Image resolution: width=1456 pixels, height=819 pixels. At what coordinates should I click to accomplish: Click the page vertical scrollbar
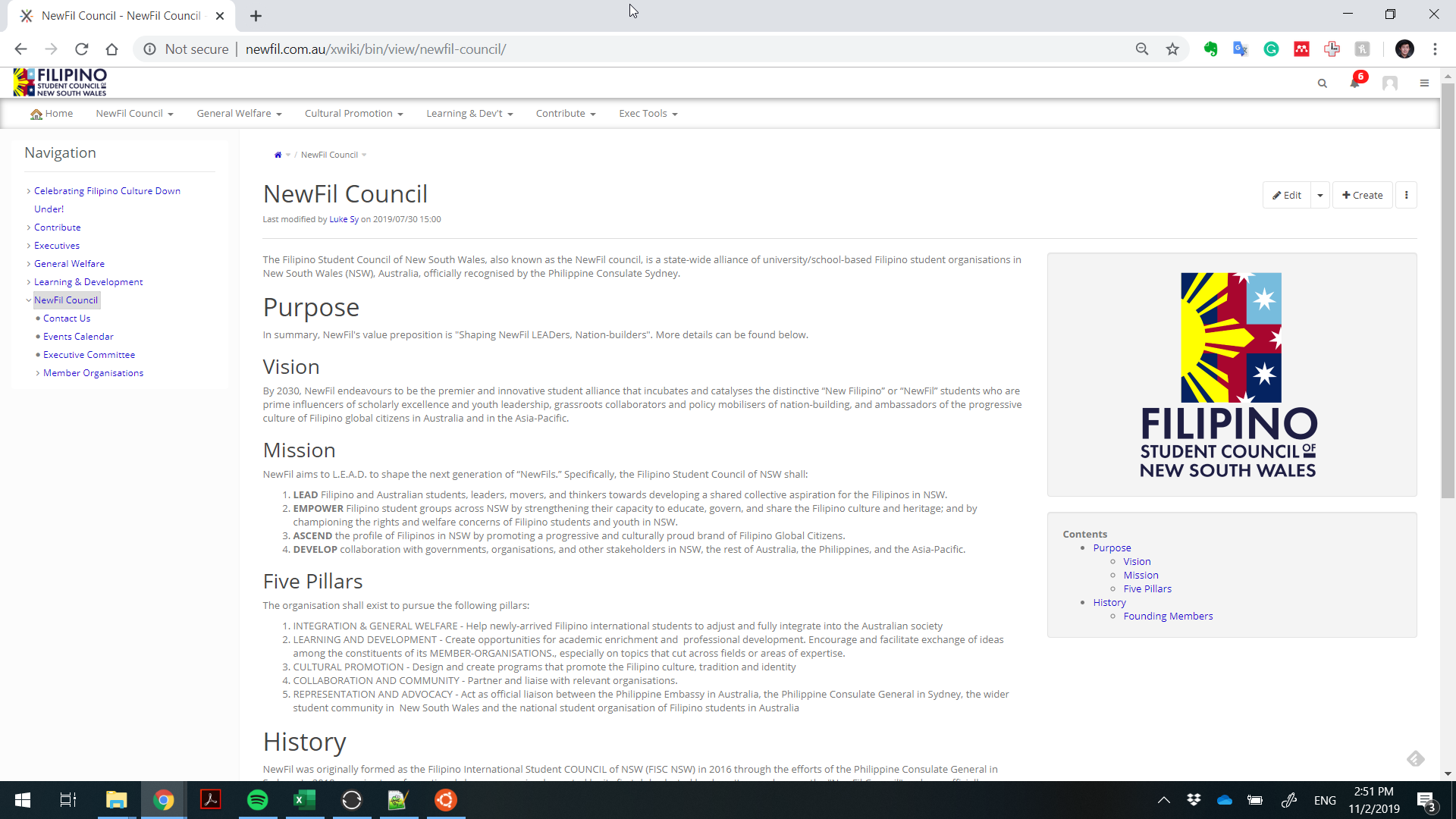click(x=1448, y=290)
